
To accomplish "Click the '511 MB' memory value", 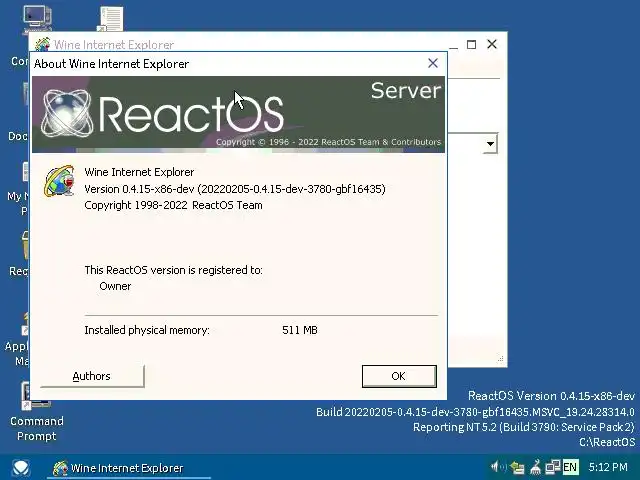I will pos(300,330).
